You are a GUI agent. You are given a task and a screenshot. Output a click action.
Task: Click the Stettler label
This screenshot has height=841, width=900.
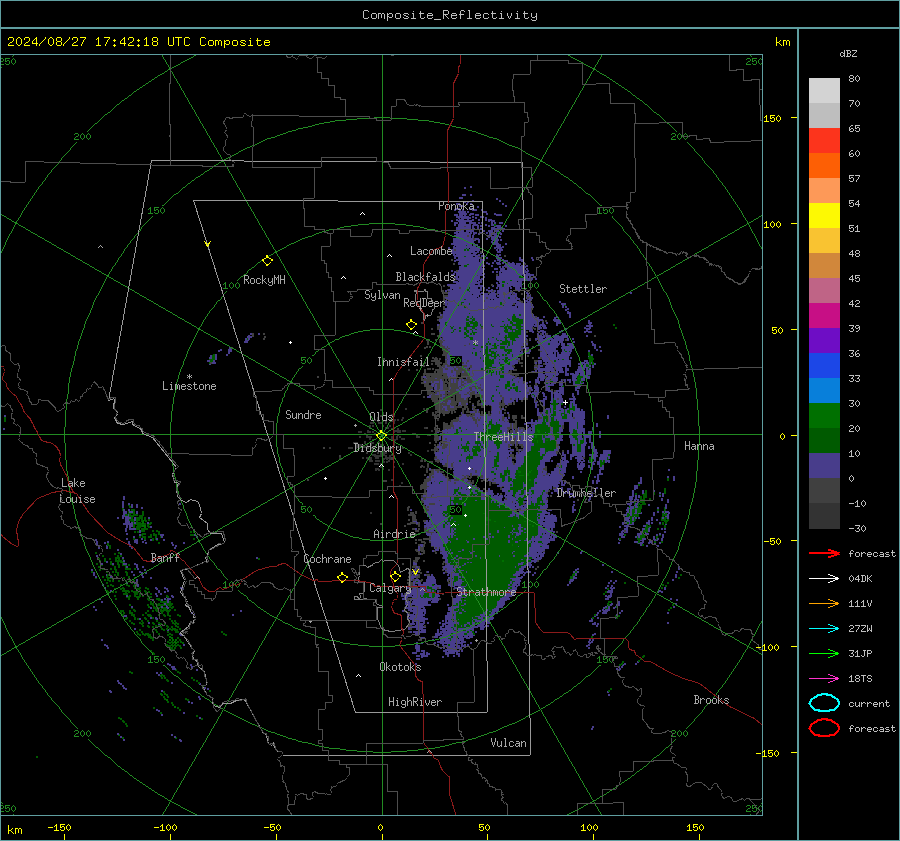click(583, 289)
